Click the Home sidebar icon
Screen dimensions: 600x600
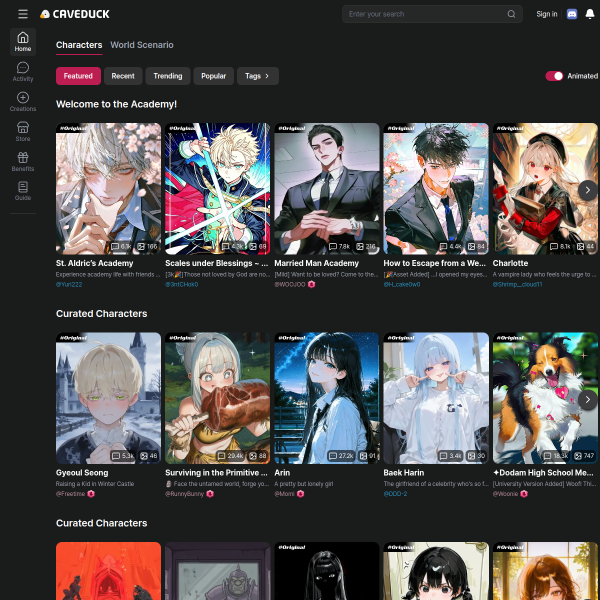pyautogui.click(x=23, y=41)
